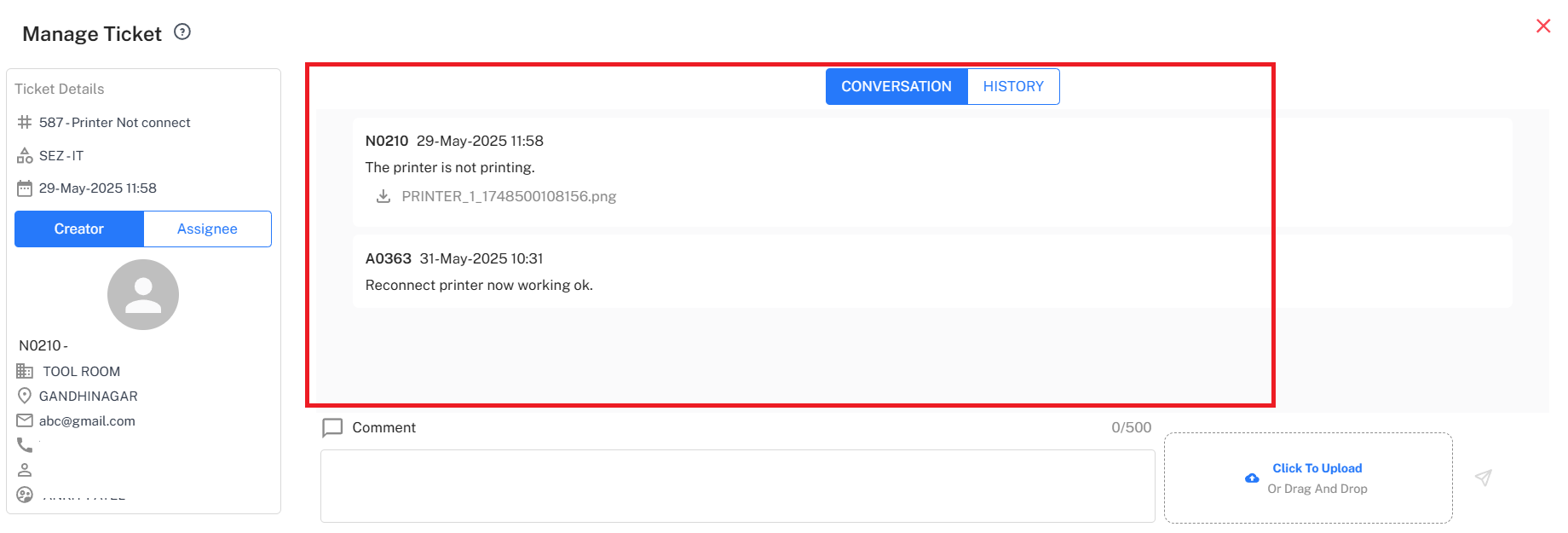Click the creator's avatar picture
The height and width of the screenshot is (533, 1568).
click(143, 295)
